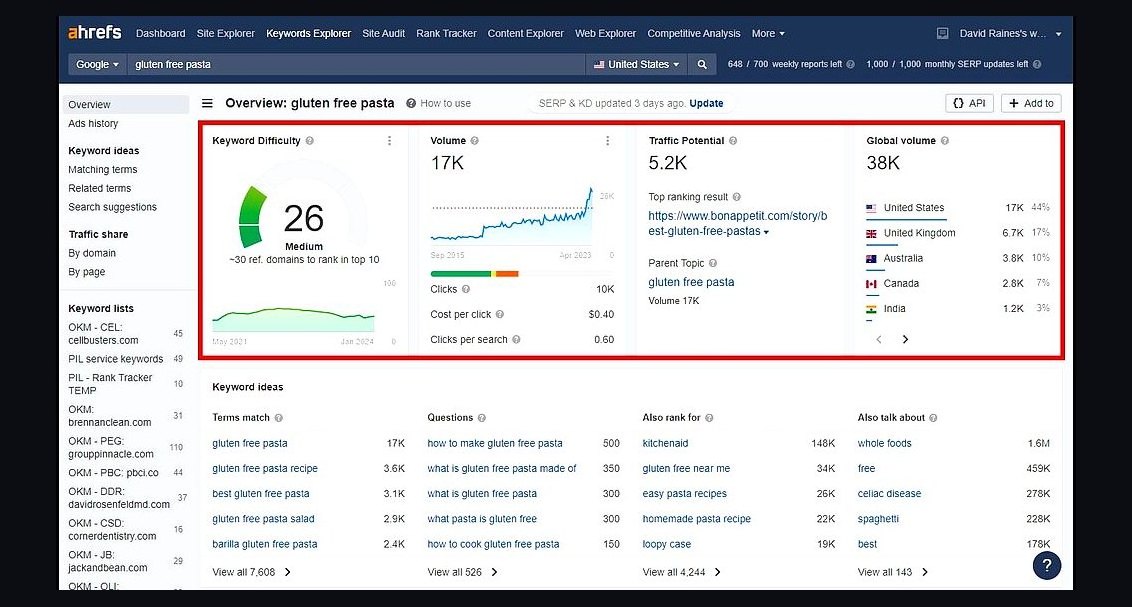This screenshot has width=1132, height=607.
Task: Click the keyword search input field
Action: coord(356,64)
